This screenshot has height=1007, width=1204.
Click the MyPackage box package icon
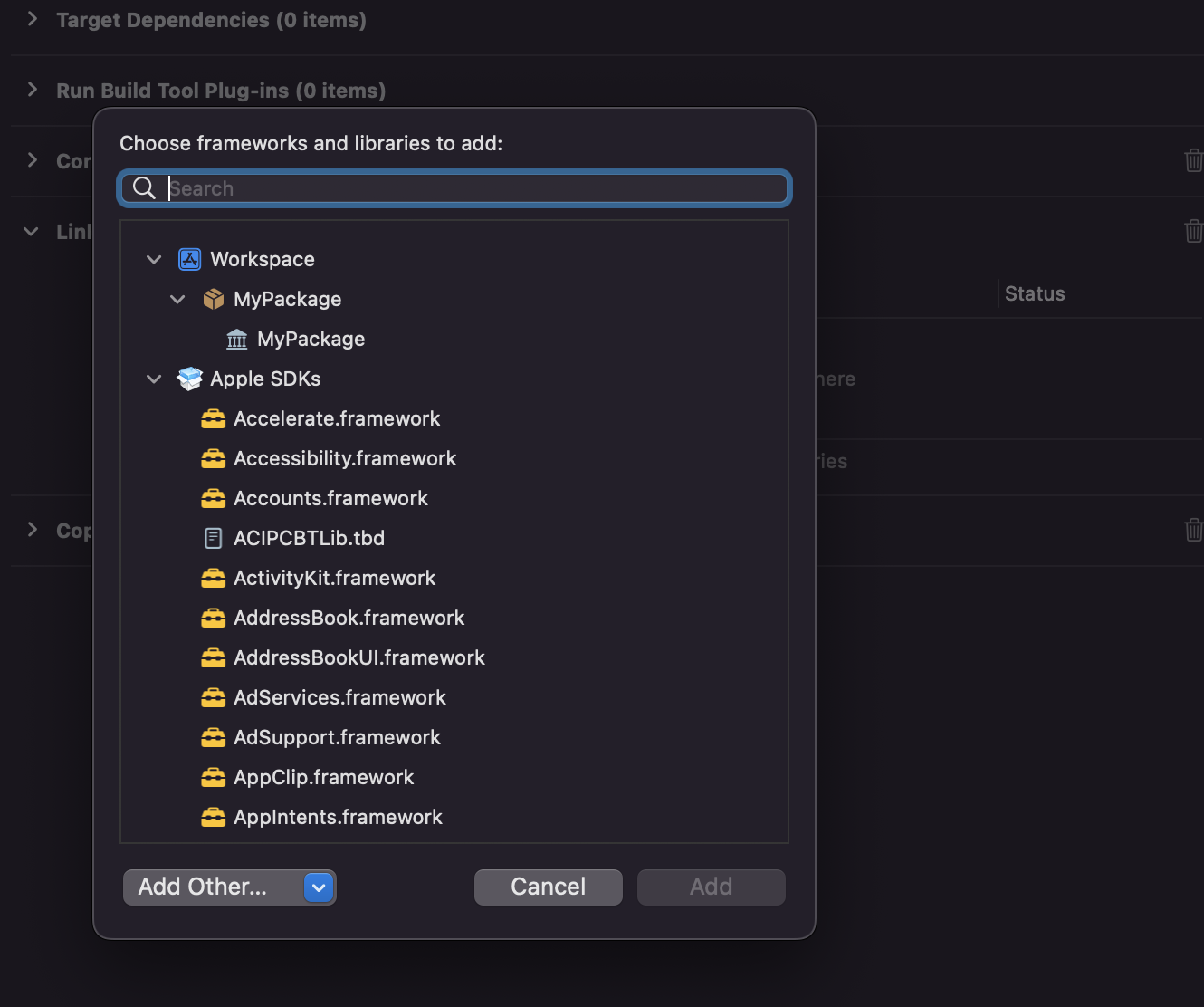[214, 299]
